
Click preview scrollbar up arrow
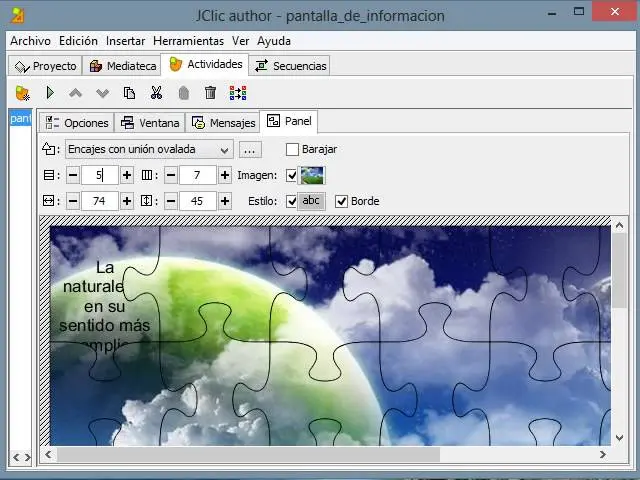(x=620, y=225)
